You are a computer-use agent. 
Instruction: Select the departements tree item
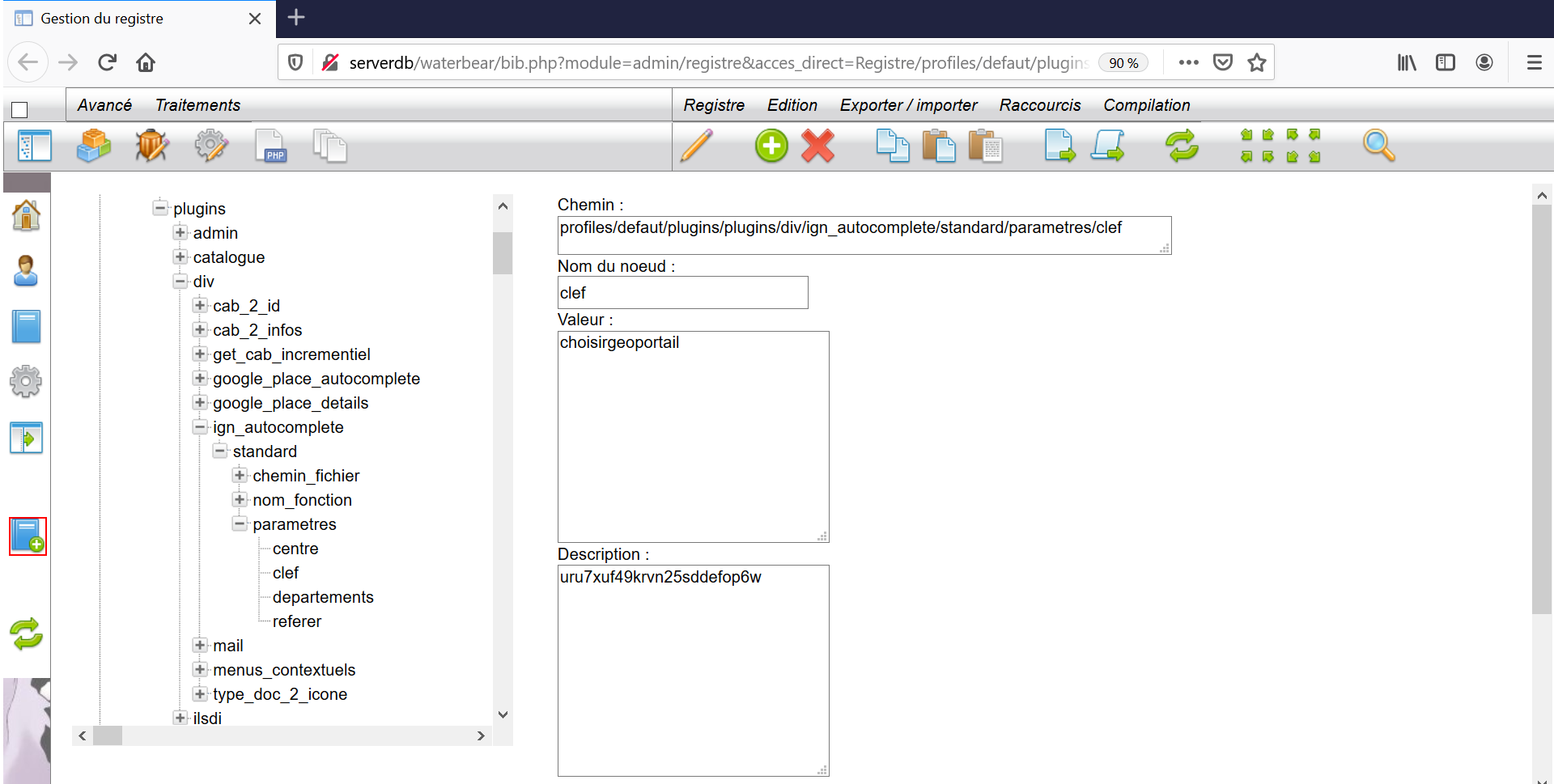pos(323,597)
